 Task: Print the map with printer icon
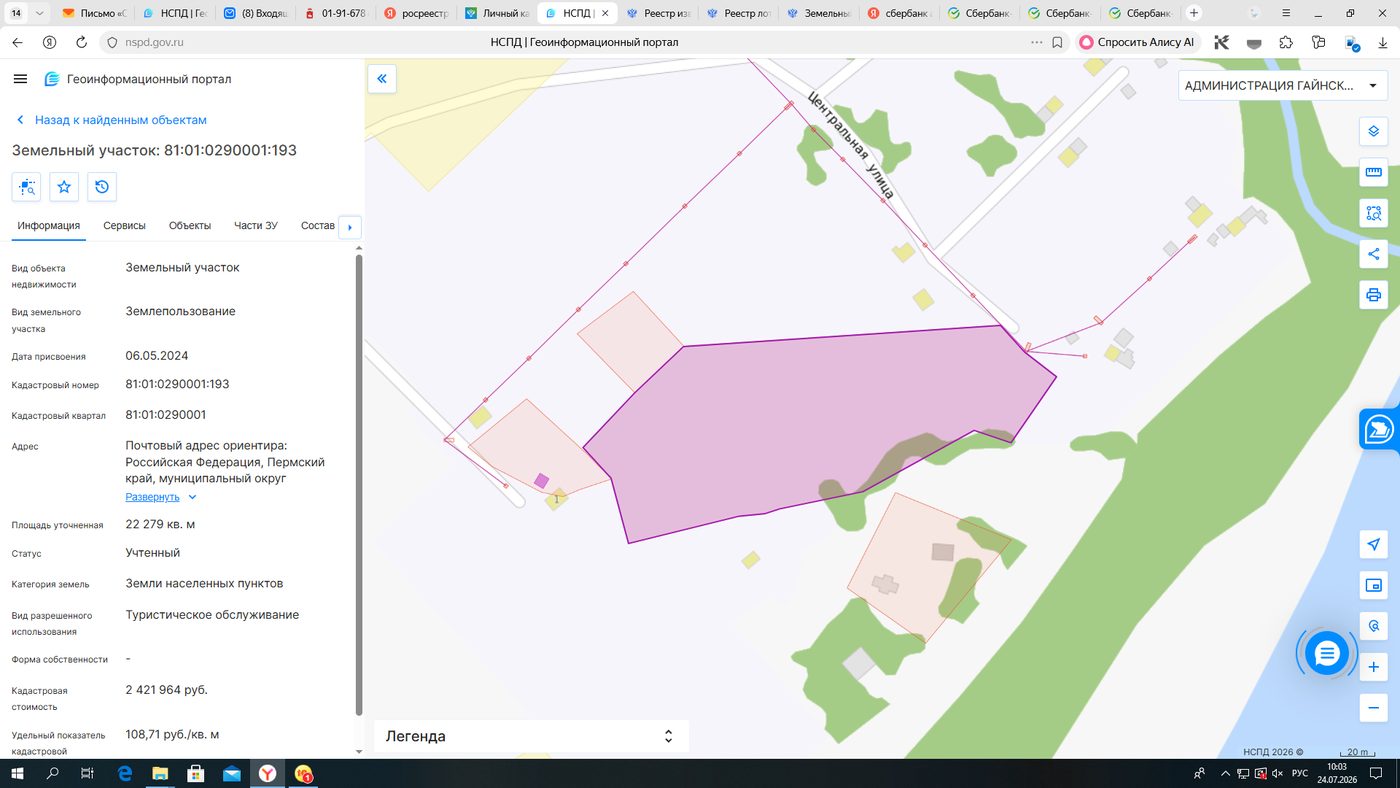[1374, 295]
